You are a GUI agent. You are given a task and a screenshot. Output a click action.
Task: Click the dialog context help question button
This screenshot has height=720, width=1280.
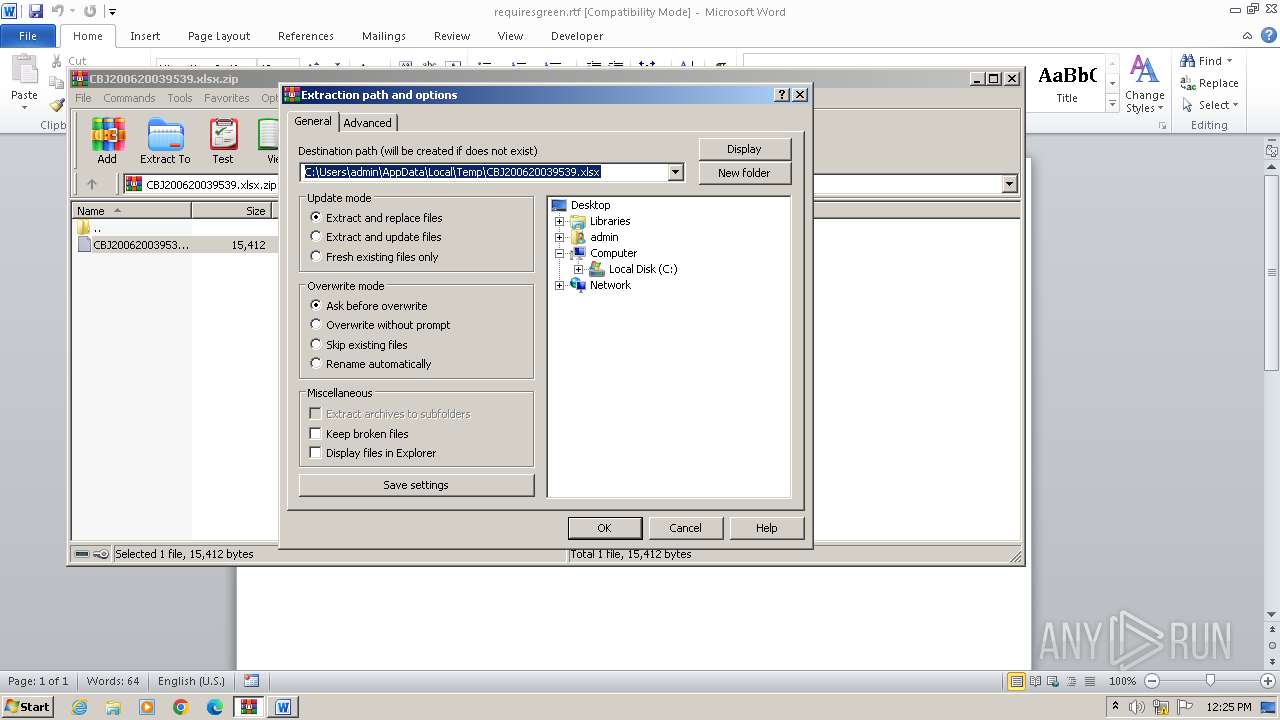click(x=782, y=95)
